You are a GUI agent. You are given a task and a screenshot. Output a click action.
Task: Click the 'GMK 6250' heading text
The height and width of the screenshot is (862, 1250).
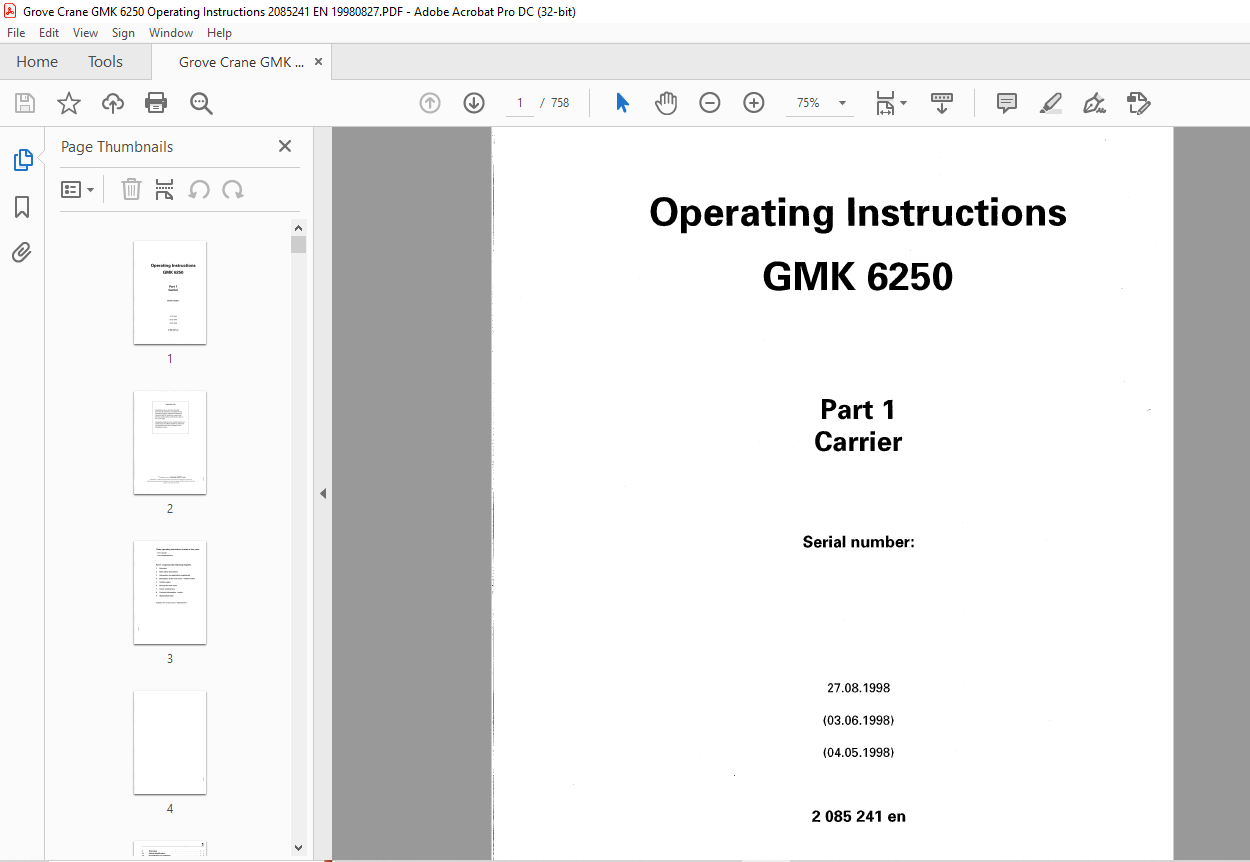[858, 277]
